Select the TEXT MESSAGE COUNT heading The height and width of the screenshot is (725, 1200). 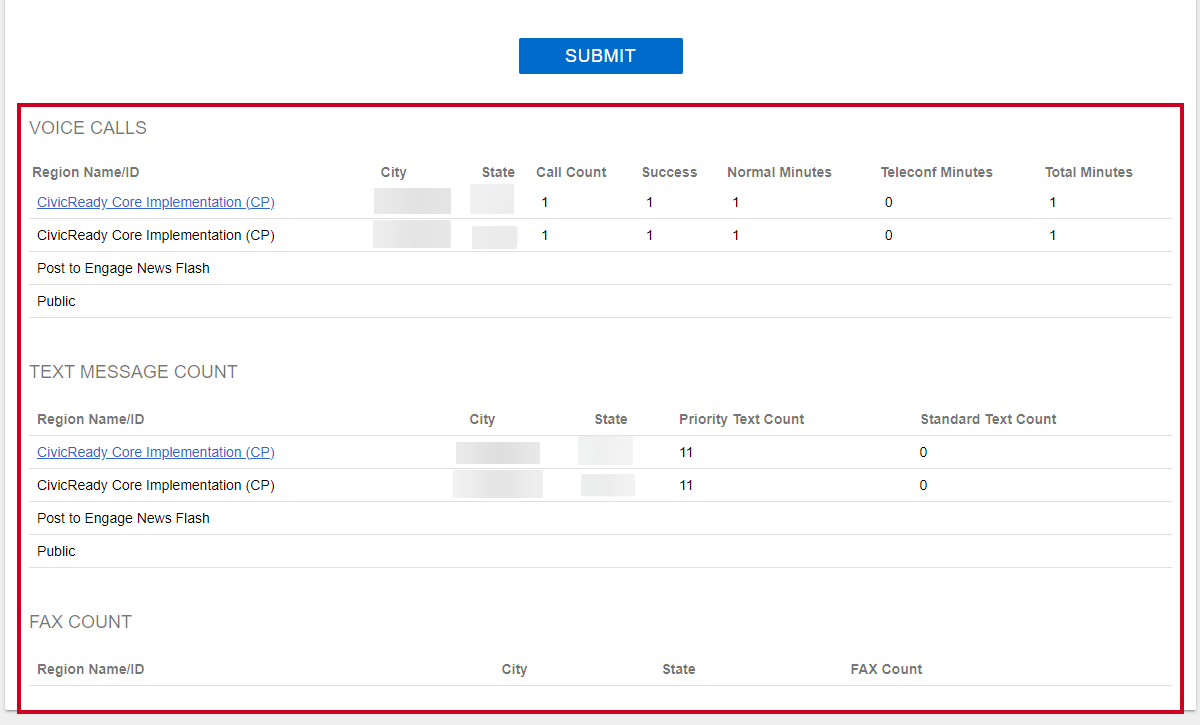133,372
